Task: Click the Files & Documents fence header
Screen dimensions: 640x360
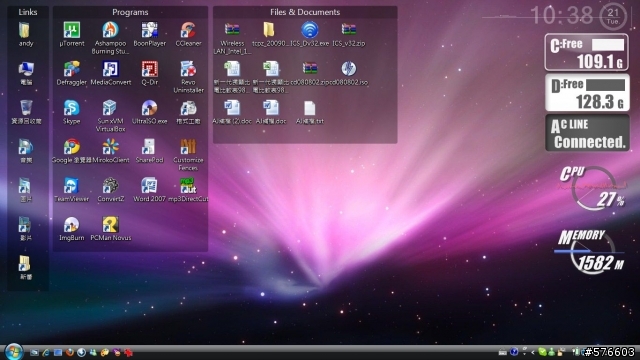Action: pos(305,12)
